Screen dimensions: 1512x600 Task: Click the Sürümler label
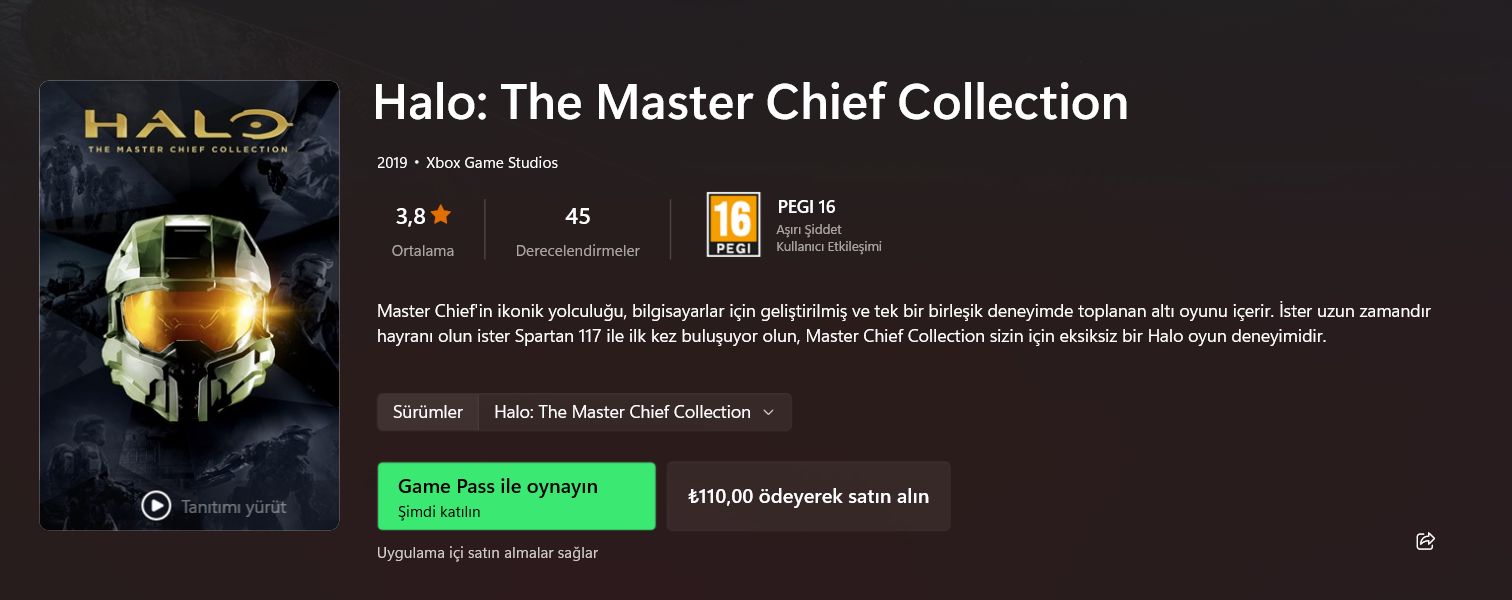pos(428,412)
